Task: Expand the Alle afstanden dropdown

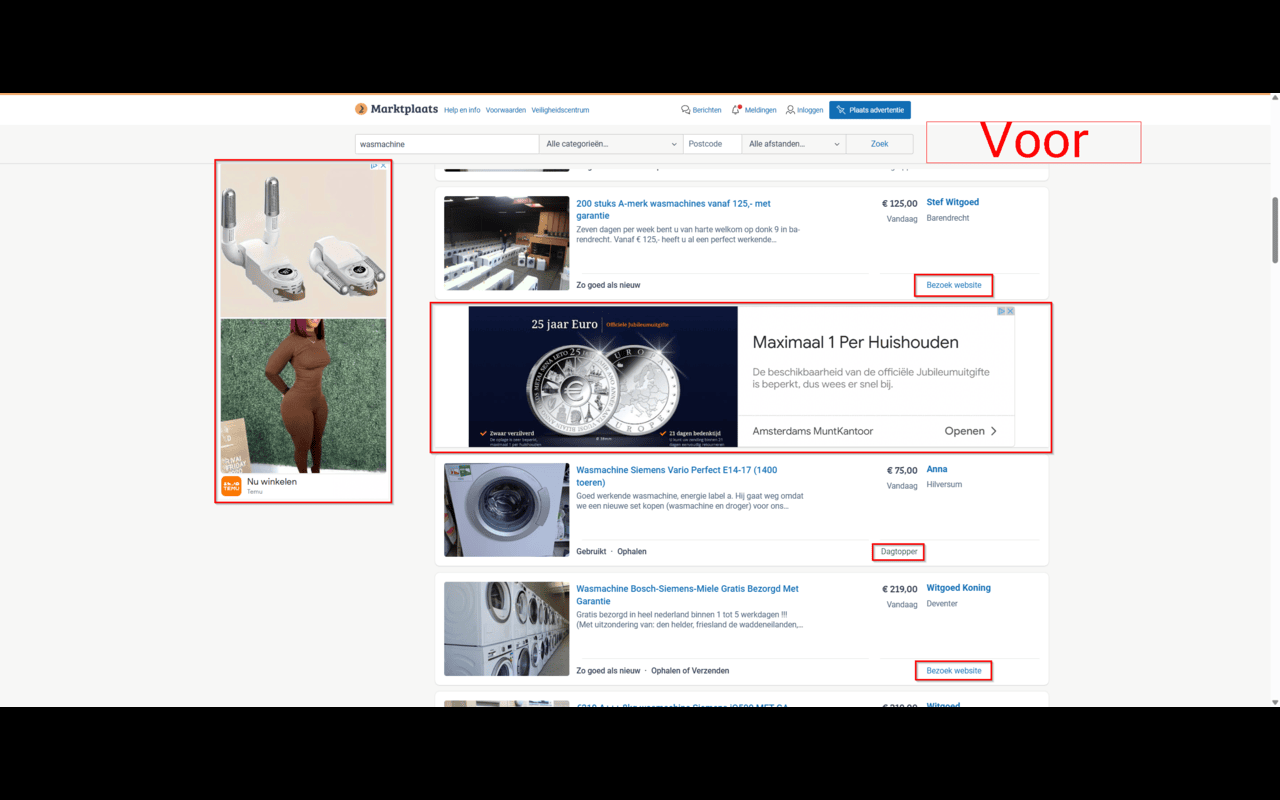Action: point(793,143)
